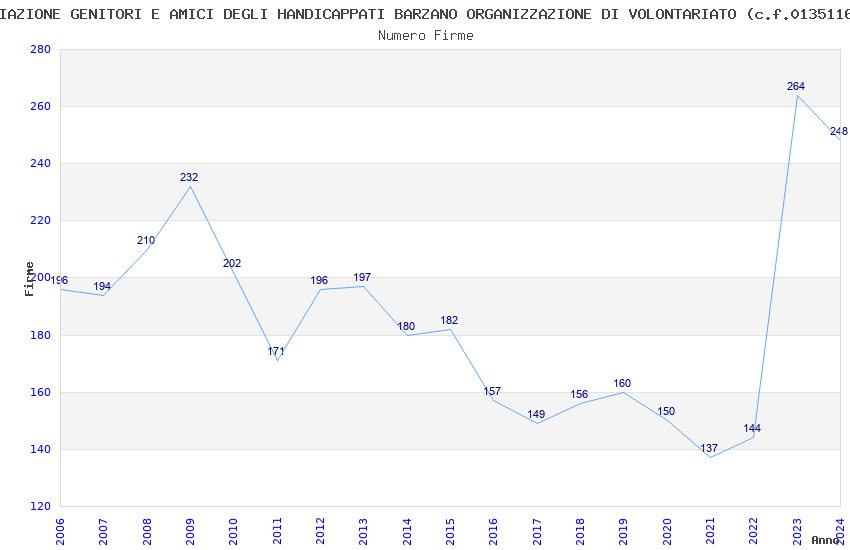The width and height of the screenshot is (850, 550).
Task: Click the 210 data label for 2008
Action: coord(146,240)
